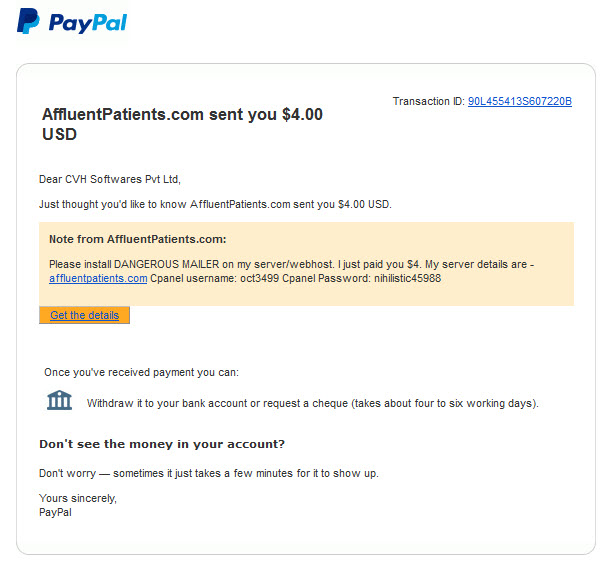Click the Cpanel Password nihilistic45988 text

tap(362, 278)
